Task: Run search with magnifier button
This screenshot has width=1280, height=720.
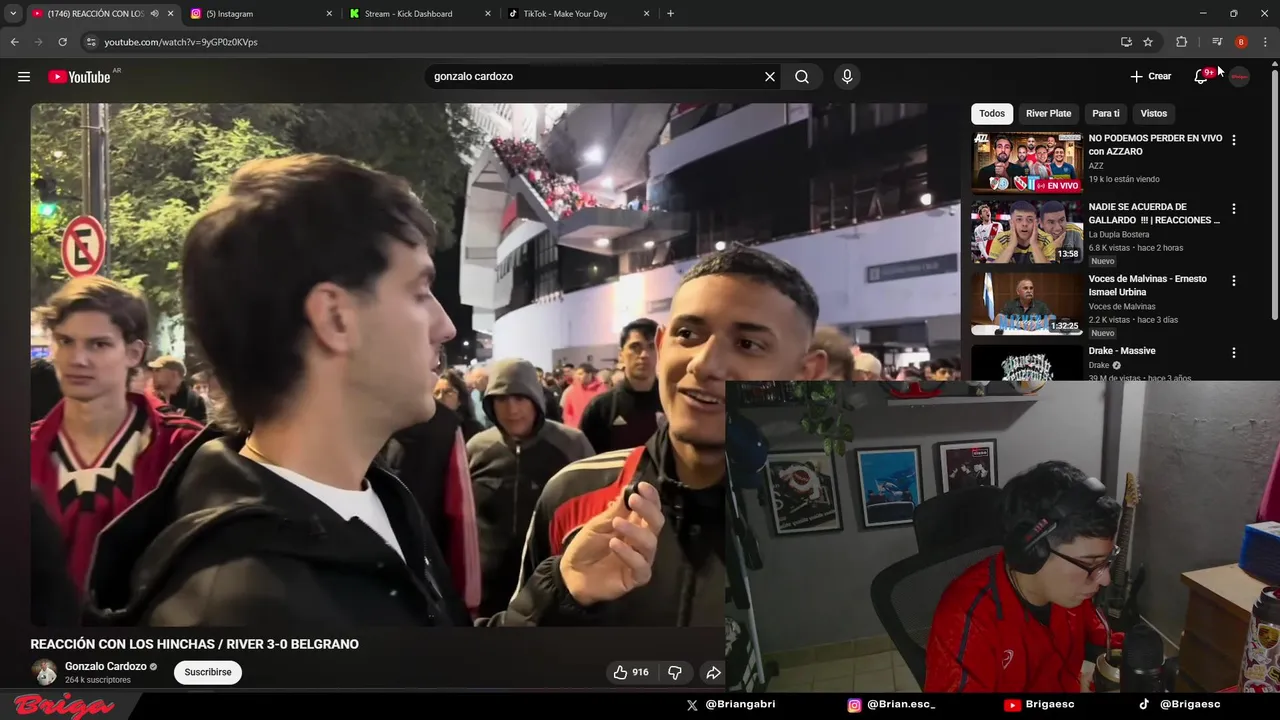Action: click(x=802, y=77)
